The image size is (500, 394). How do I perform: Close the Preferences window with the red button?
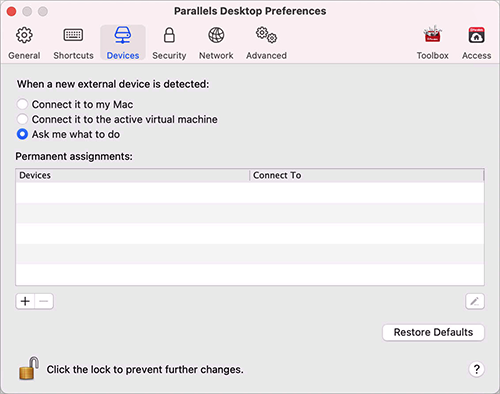(x=11, y=11)
